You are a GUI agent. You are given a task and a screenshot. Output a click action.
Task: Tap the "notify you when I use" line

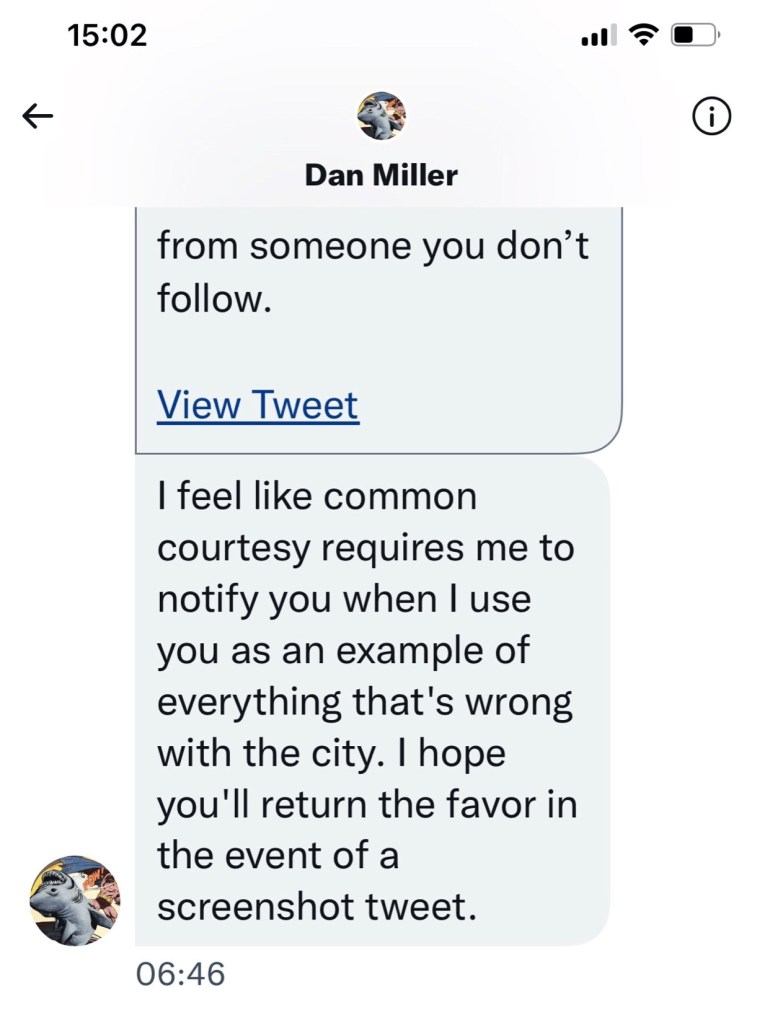(344, 599)
